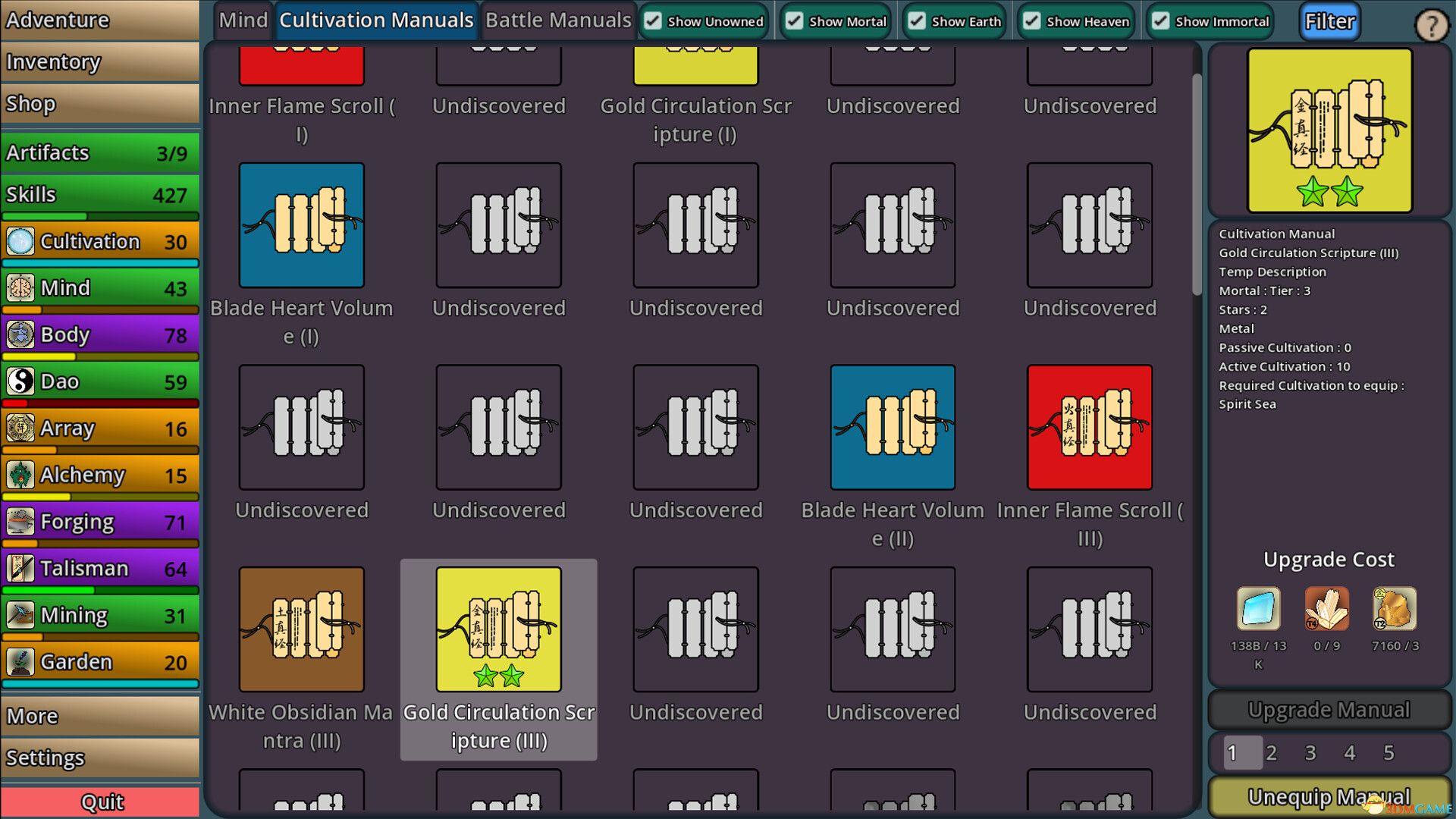Screen dimensions: 1456x819
Task: Click Unequip Manual
Action: 1328,796
